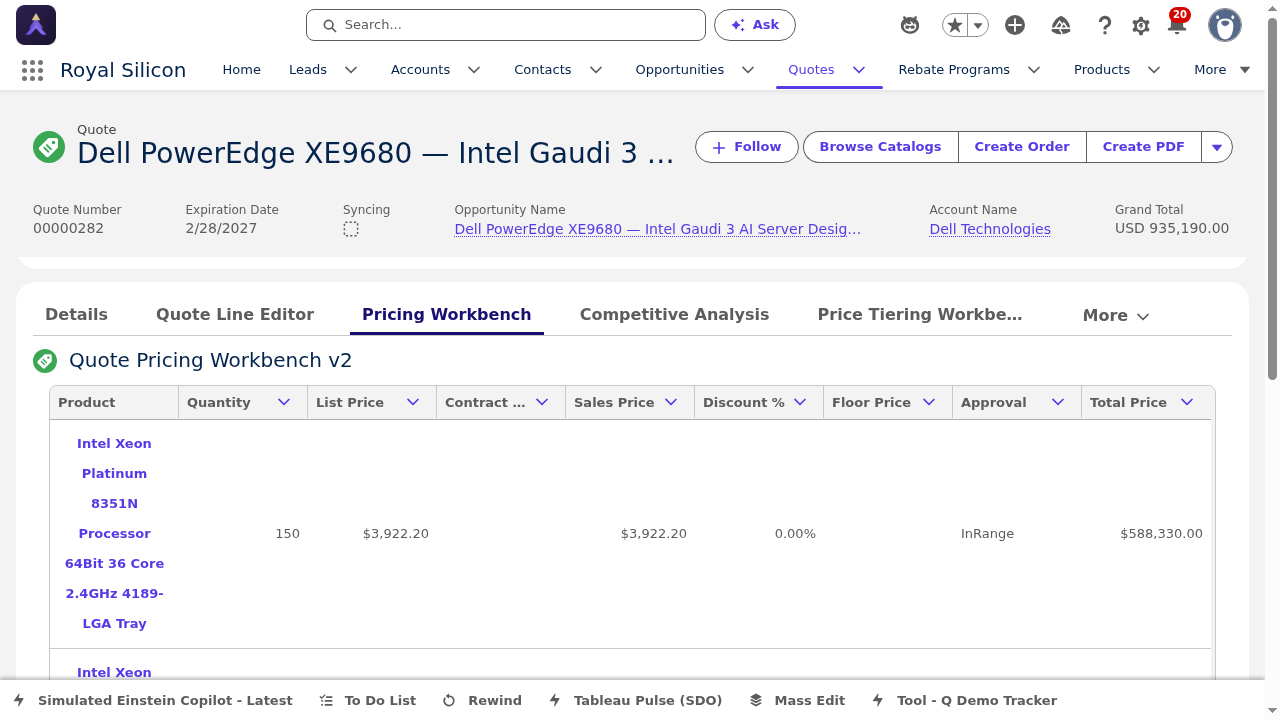The image size is (1280, 720).
Task: Expand the Accounts nav dropdown chevron
Action: click(474, 70)
